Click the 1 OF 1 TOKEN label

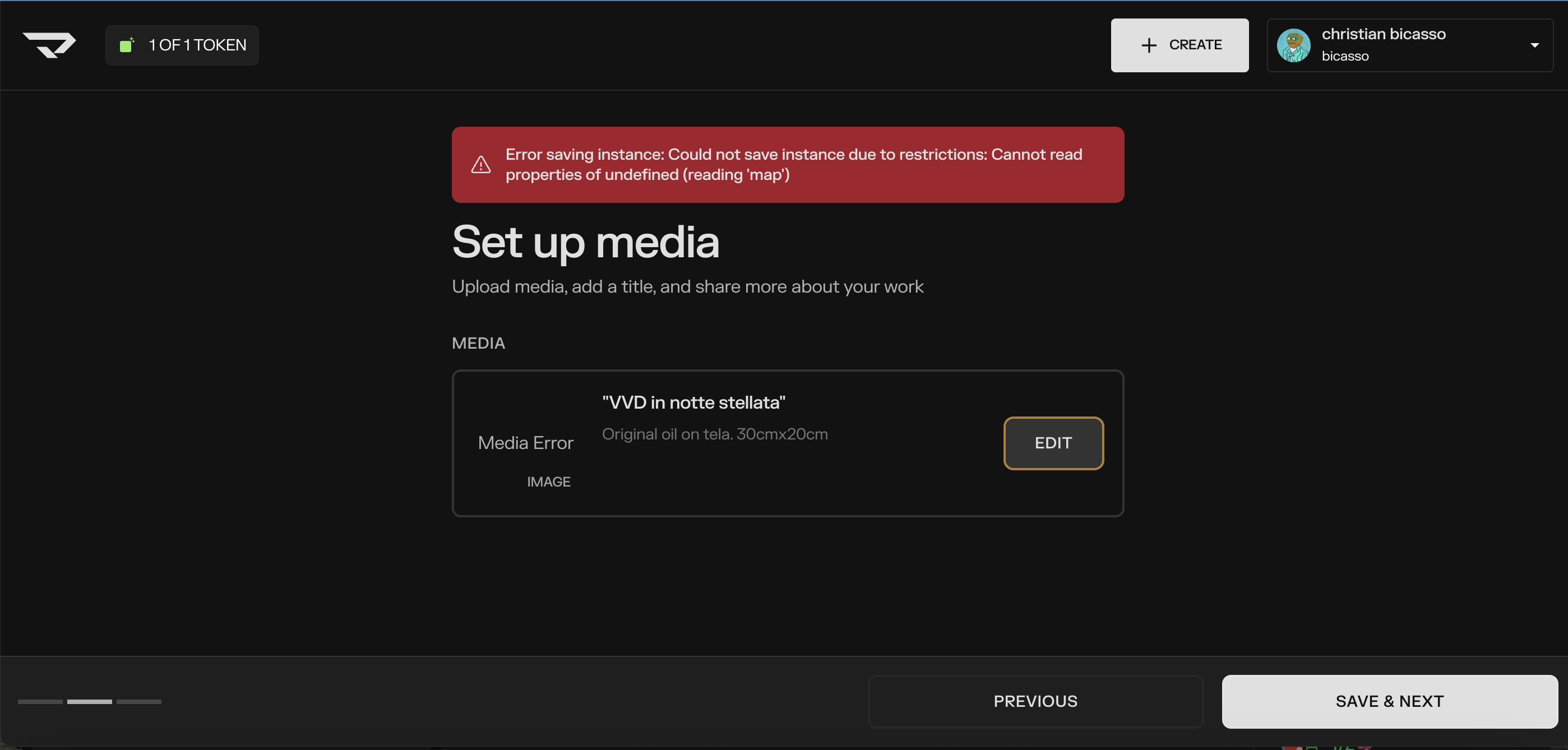(197, 45)
